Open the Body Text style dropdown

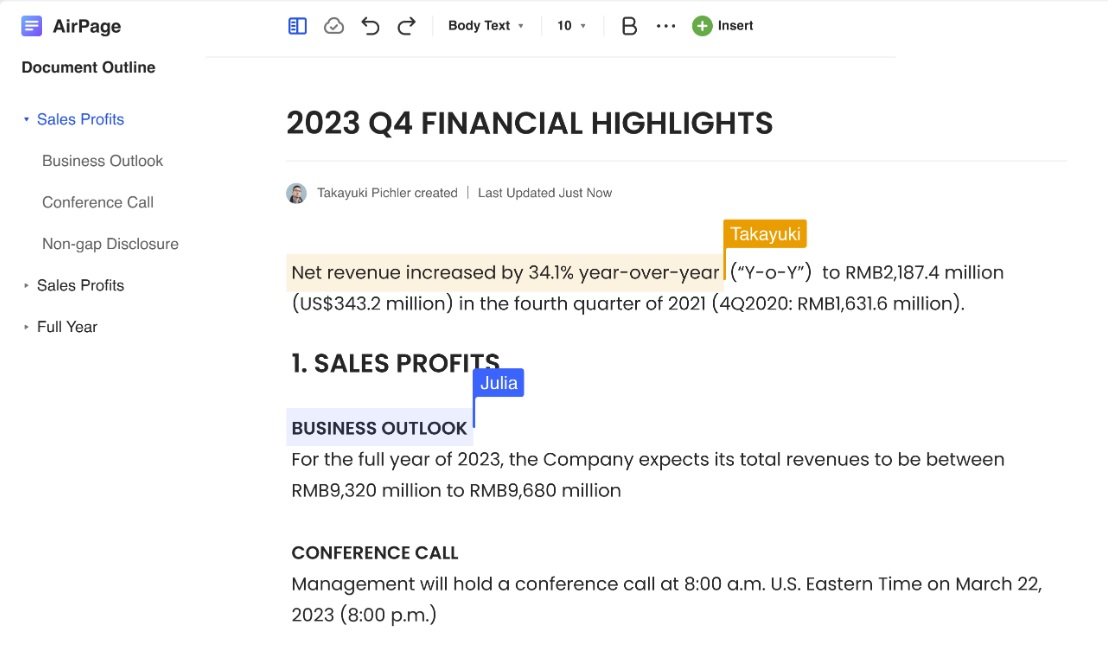click(x=486, y=26)
